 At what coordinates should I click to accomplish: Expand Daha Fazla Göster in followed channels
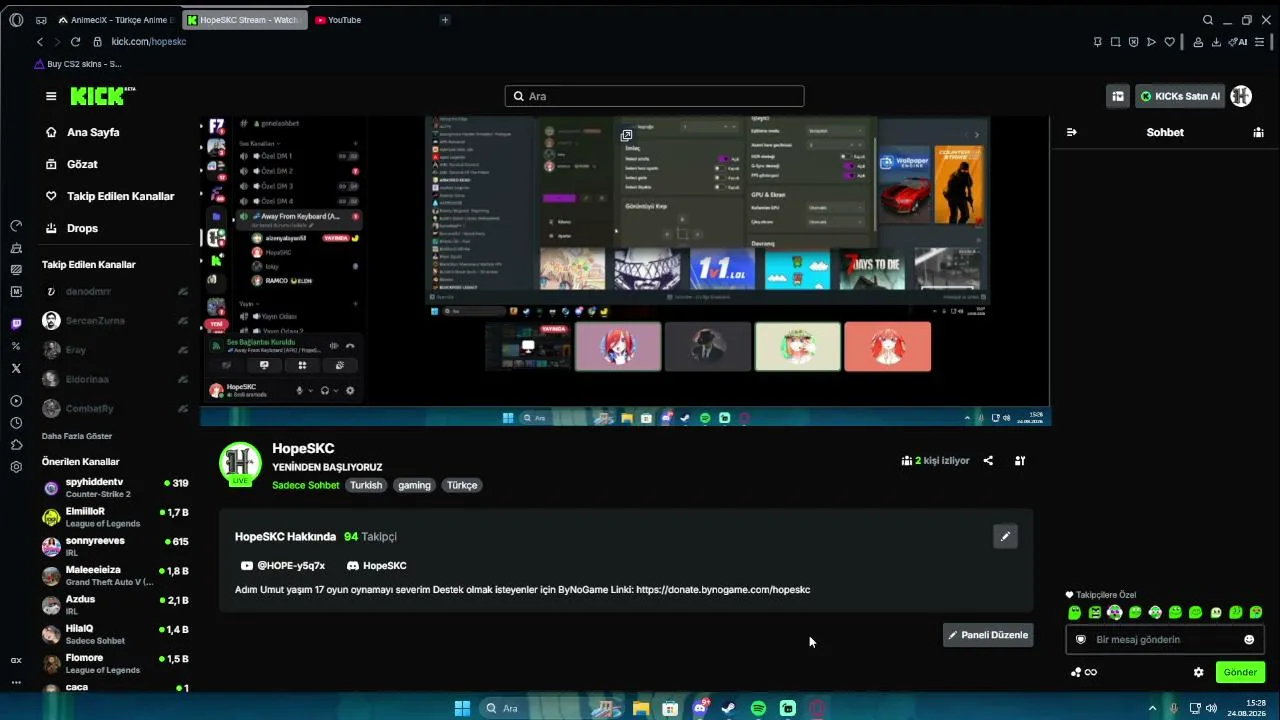pos(77,436)
